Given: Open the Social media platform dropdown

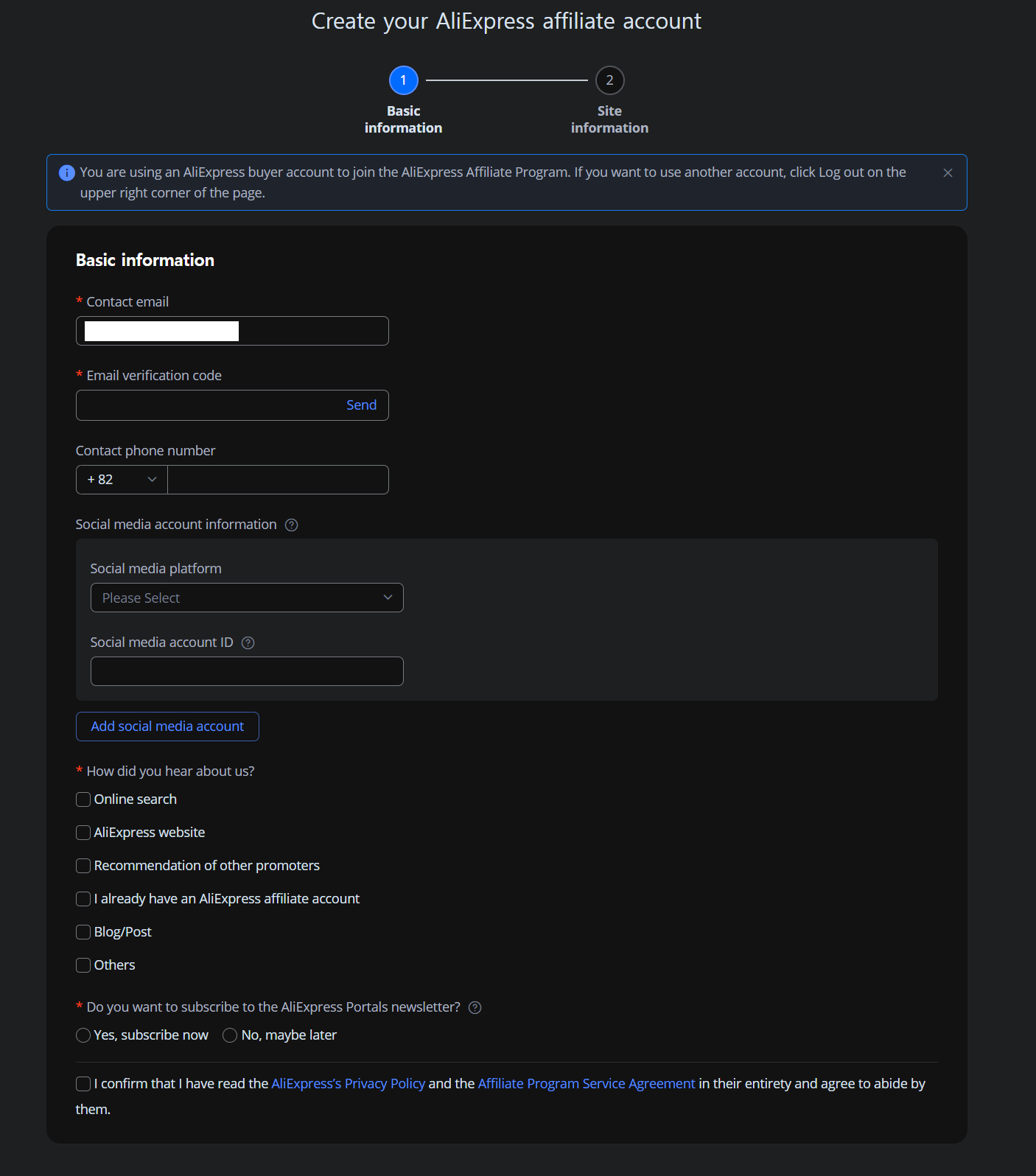Looking at the screenshot, I should pyautogui.click(x=247, y=598).
